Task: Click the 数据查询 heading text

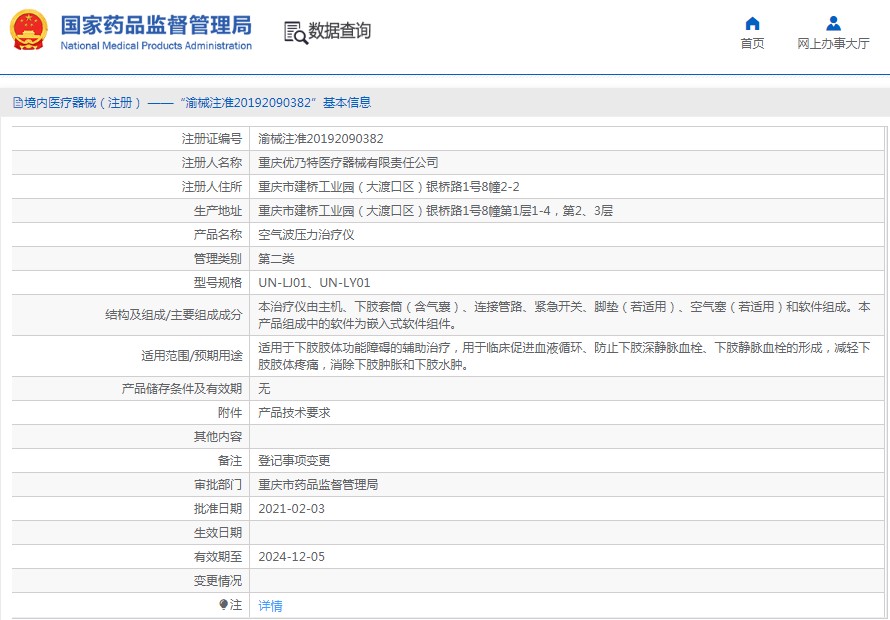Action: [x=340, y=32]
